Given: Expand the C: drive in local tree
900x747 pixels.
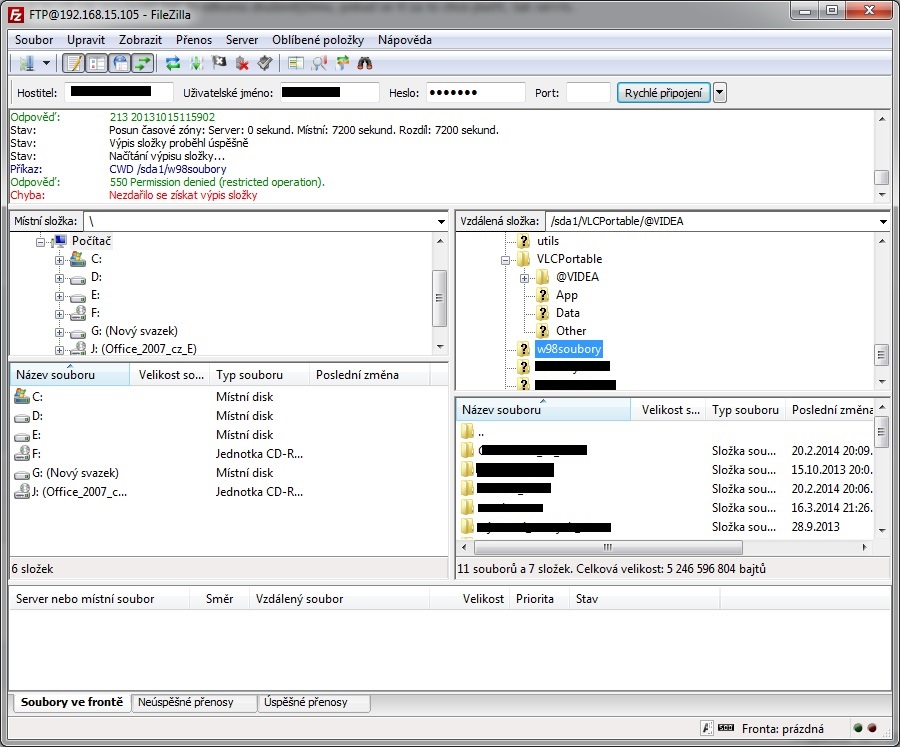Looking at the screenshot, I should (x=59, y=260).
